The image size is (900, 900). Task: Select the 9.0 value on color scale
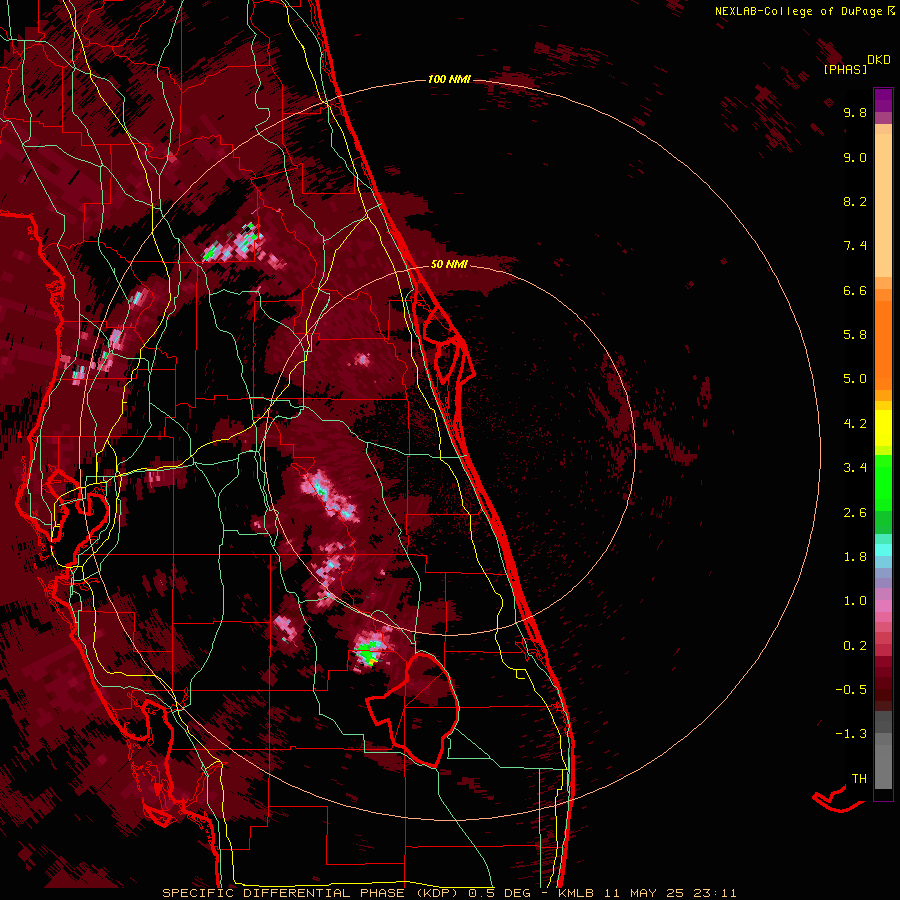click(x=855, y=158)
